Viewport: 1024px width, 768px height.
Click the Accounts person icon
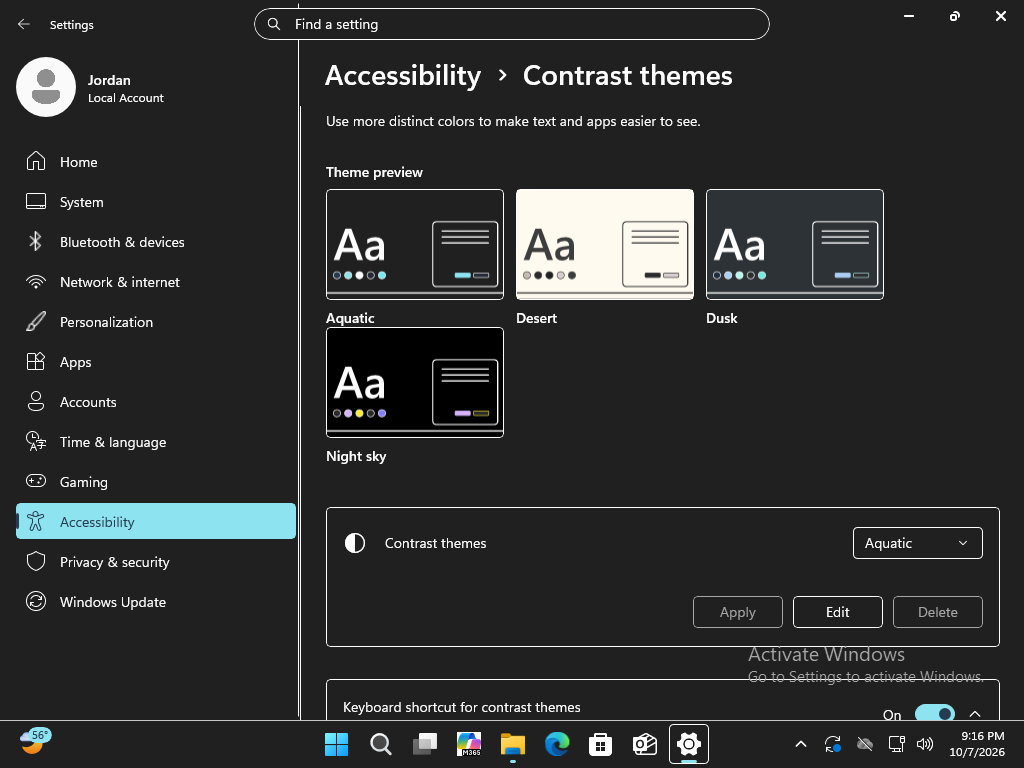click(x=36, y=402)
